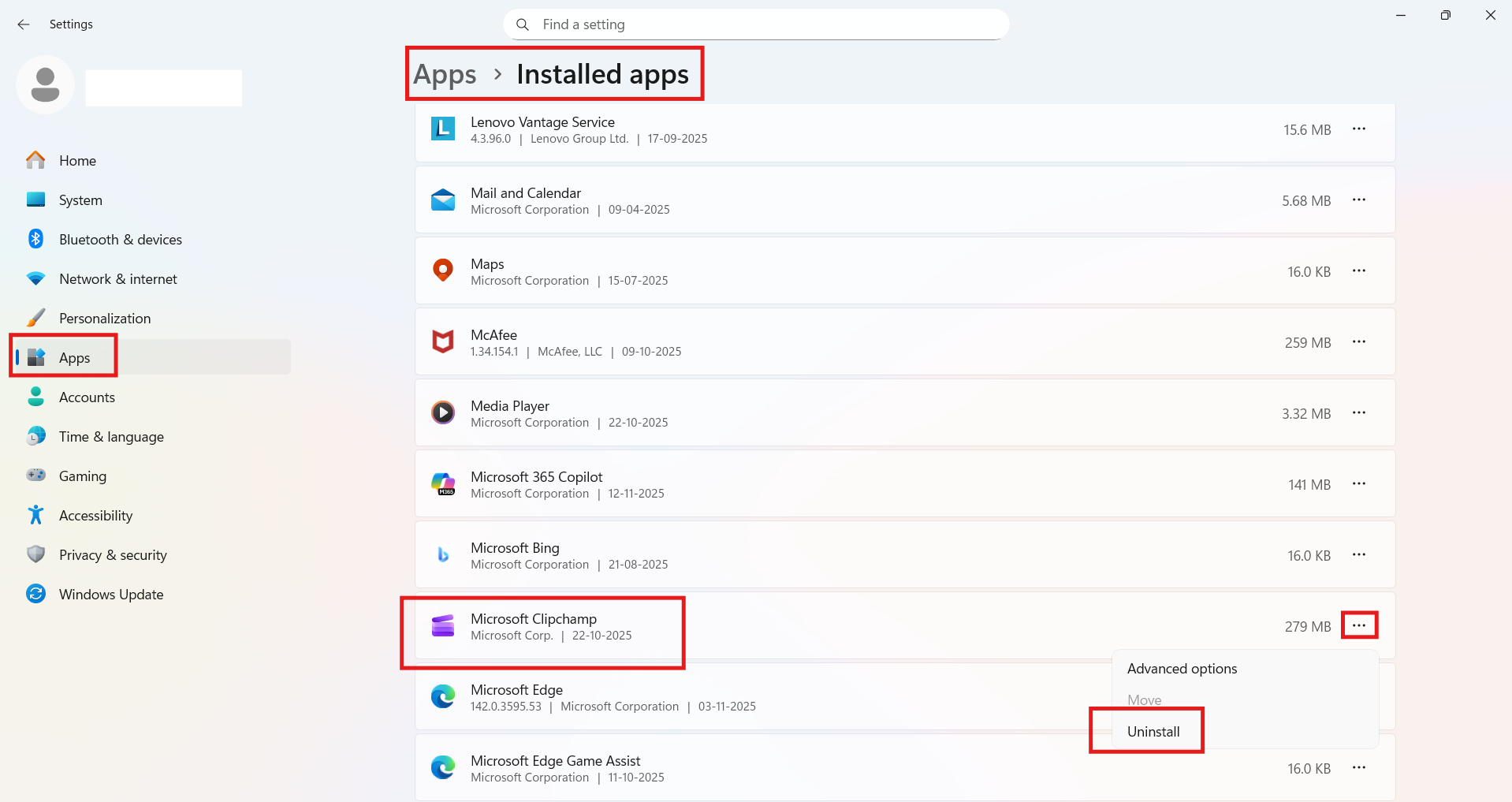Viewport: 1512px width, 802px height.
Task: Select Time & language settings
Action: coord(111,436)
